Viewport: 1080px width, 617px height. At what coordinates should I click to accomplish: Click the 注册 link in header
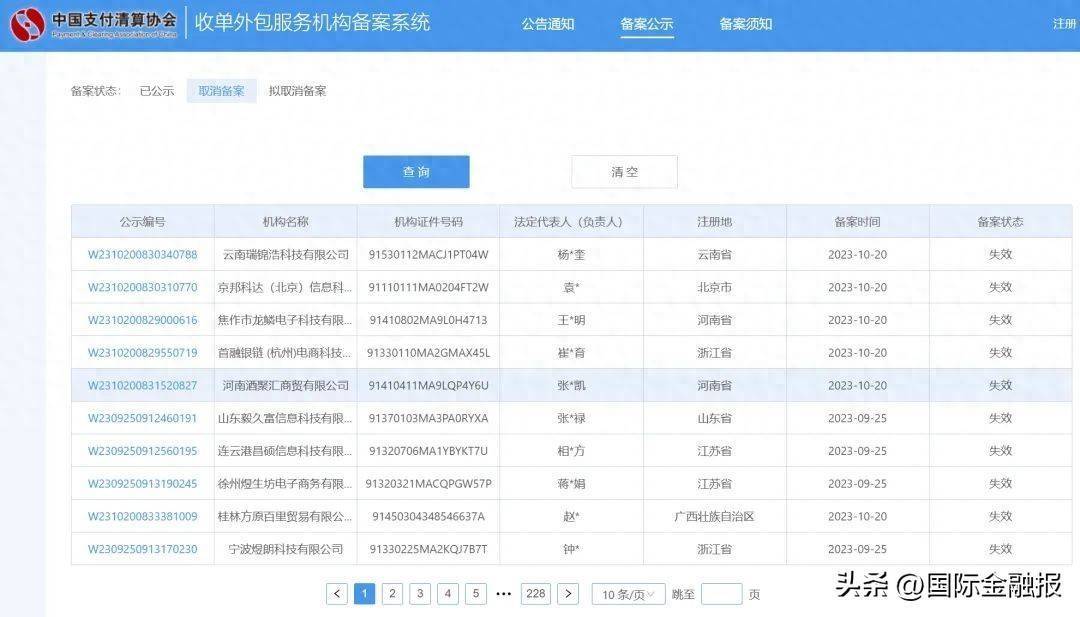(1064, 24)
